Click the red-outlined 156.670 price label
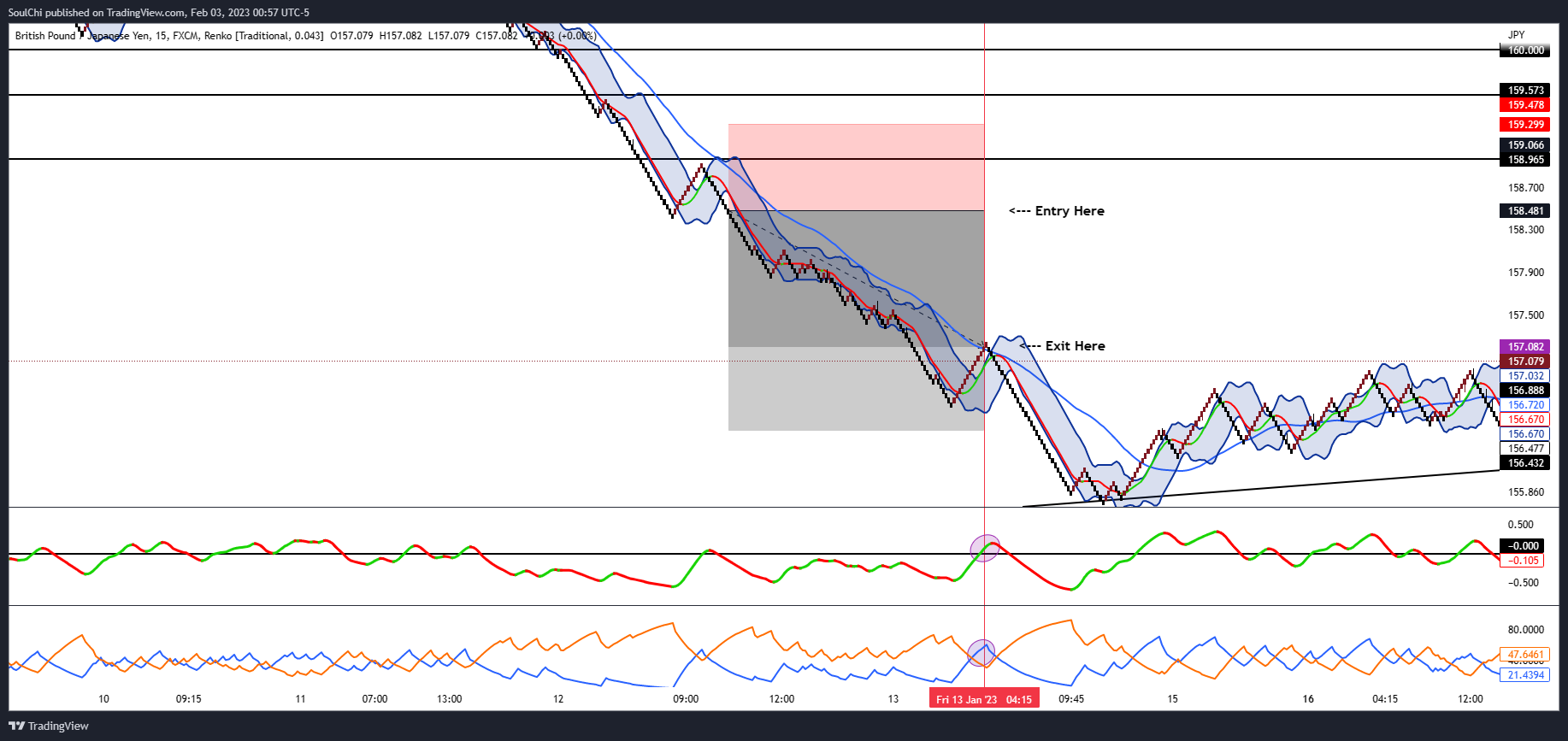Screen dimensions: 1568x741 [x=1525, y=420]
